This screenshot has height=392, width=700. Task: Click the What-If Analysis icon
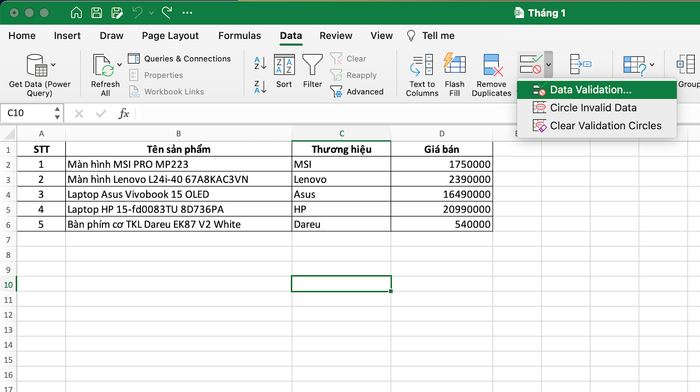click(634, 65)
